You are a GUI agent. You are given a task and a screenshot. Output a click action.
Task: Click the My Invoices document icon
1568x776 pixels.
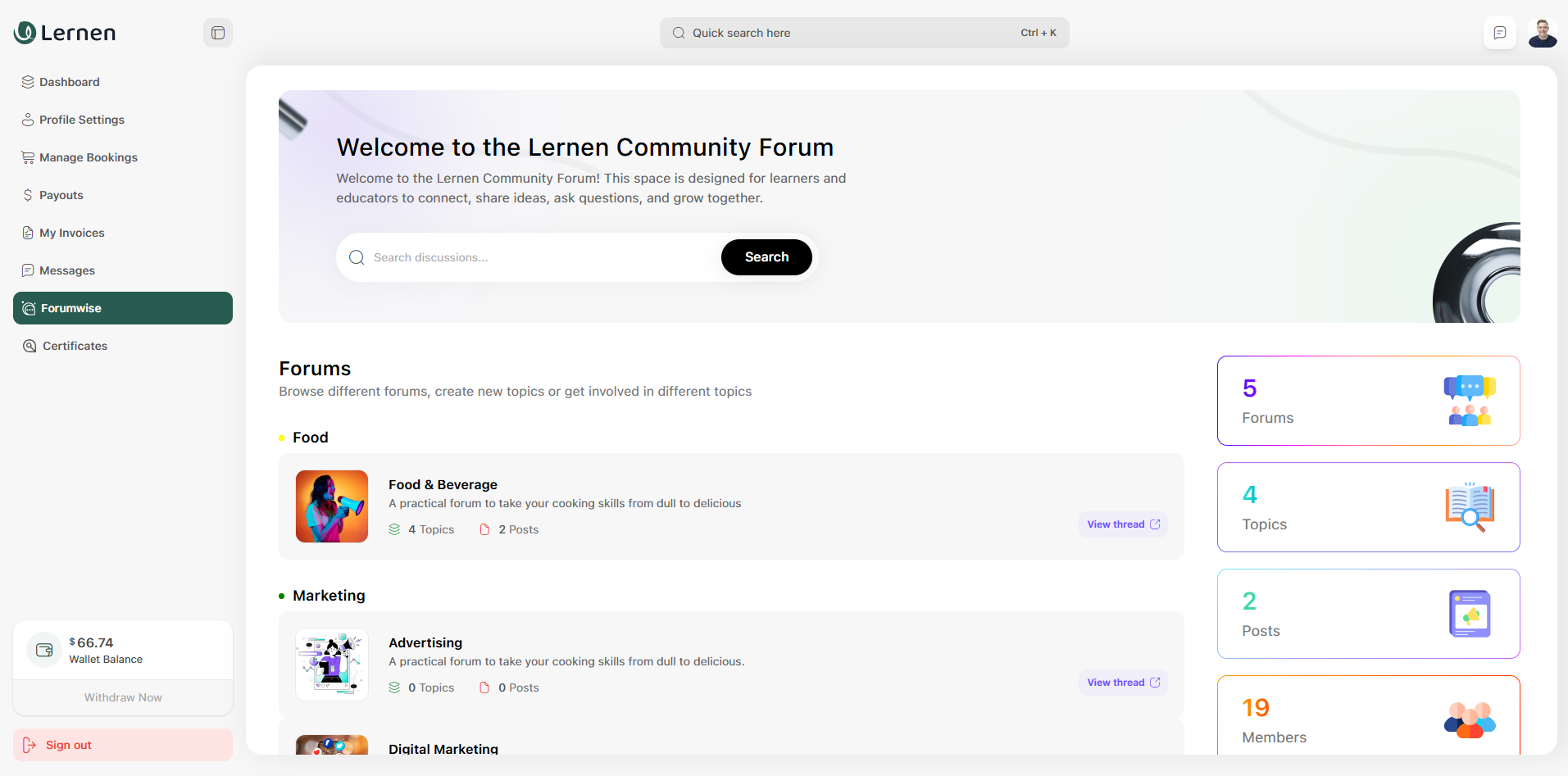click(x=28, y=233)
